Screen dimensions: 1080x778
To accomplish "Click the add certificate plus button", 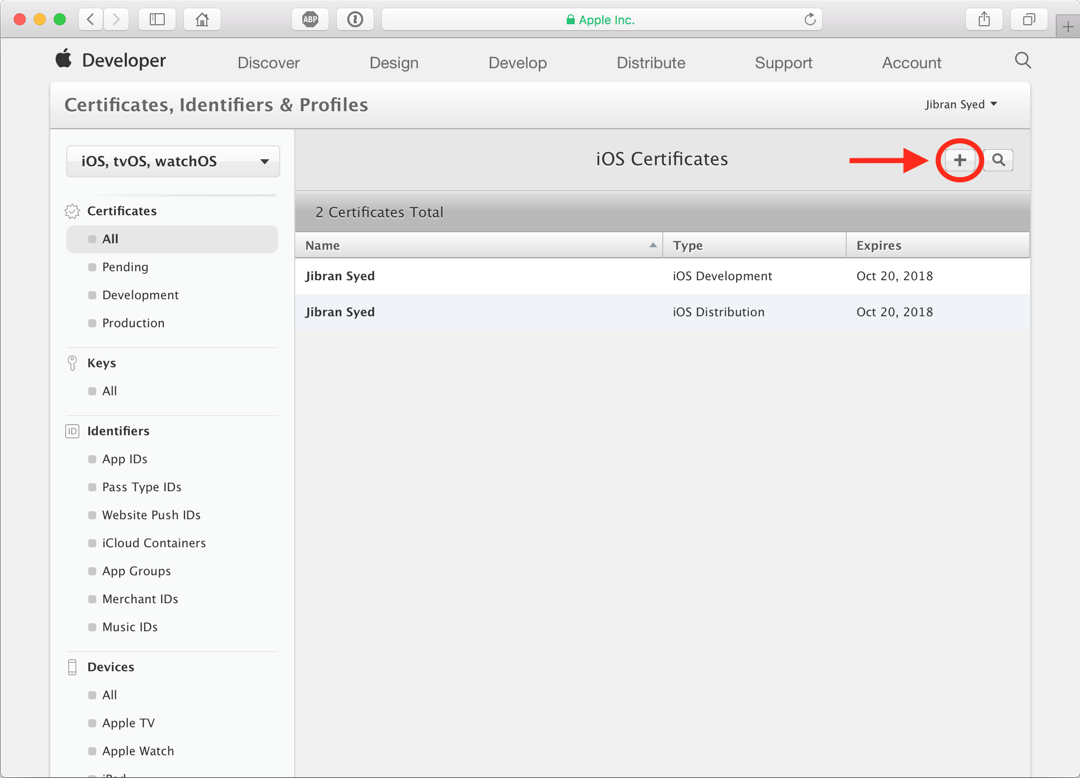I will pyautogui.click(x=959, y=160).
